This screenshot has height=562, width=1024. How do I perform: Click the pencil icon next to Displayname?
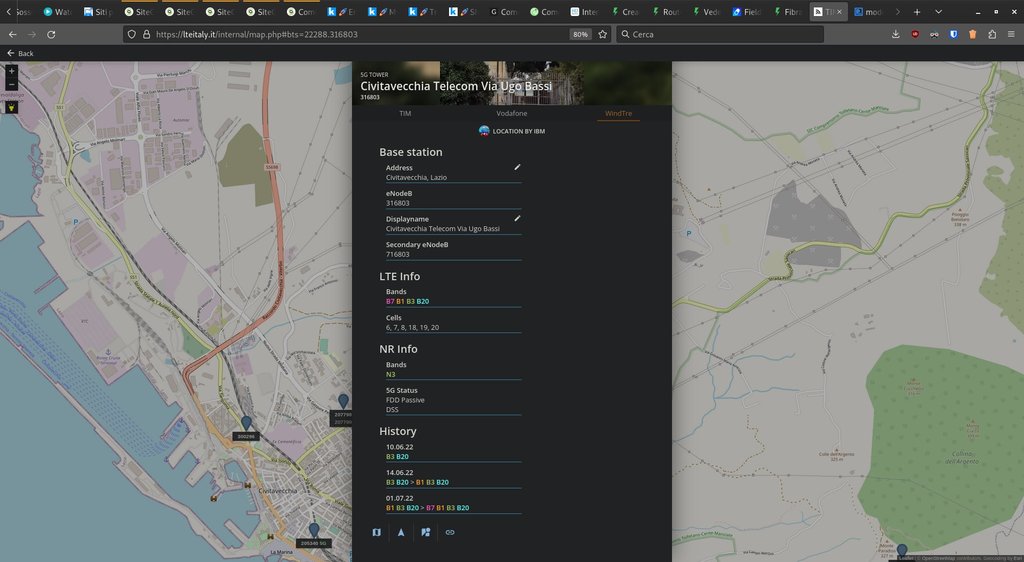pyautogui.click(x=517, y=218)
